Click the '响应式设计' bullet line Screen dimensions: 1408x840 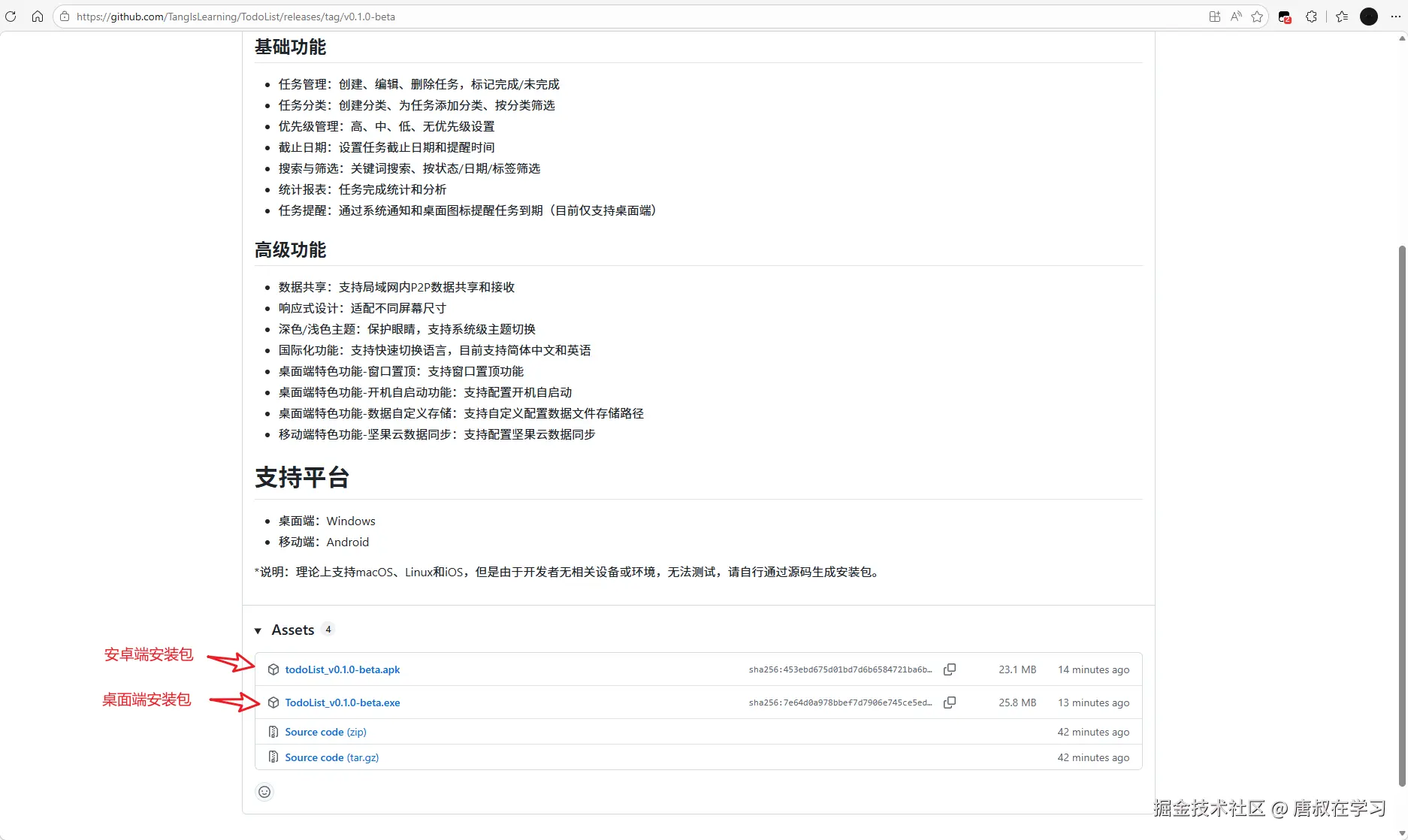click(x=362, y=308)
